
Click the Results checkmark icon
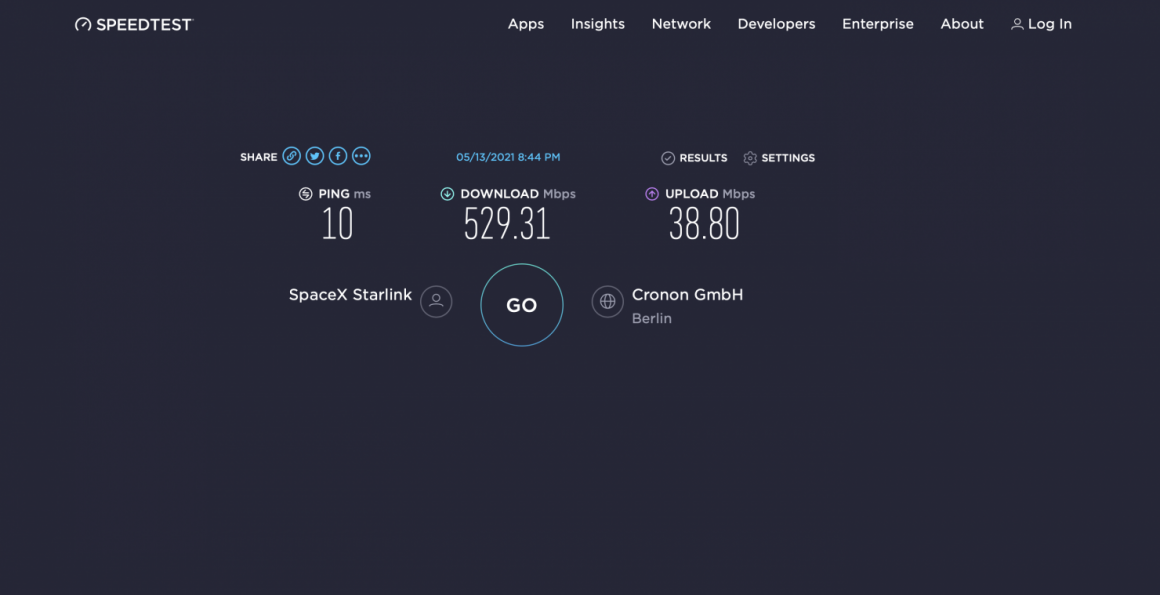click(x=668, y=158)
